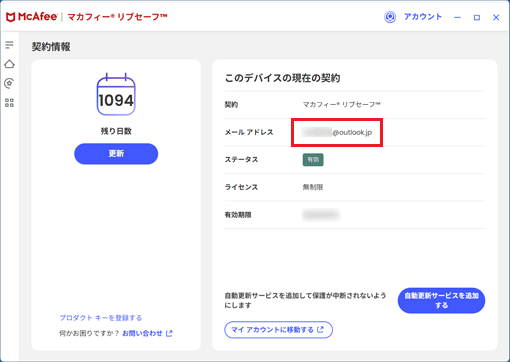Click the blurred 有効期限 date value
This screenshot has width=510, height=362.
coord(321,215)
